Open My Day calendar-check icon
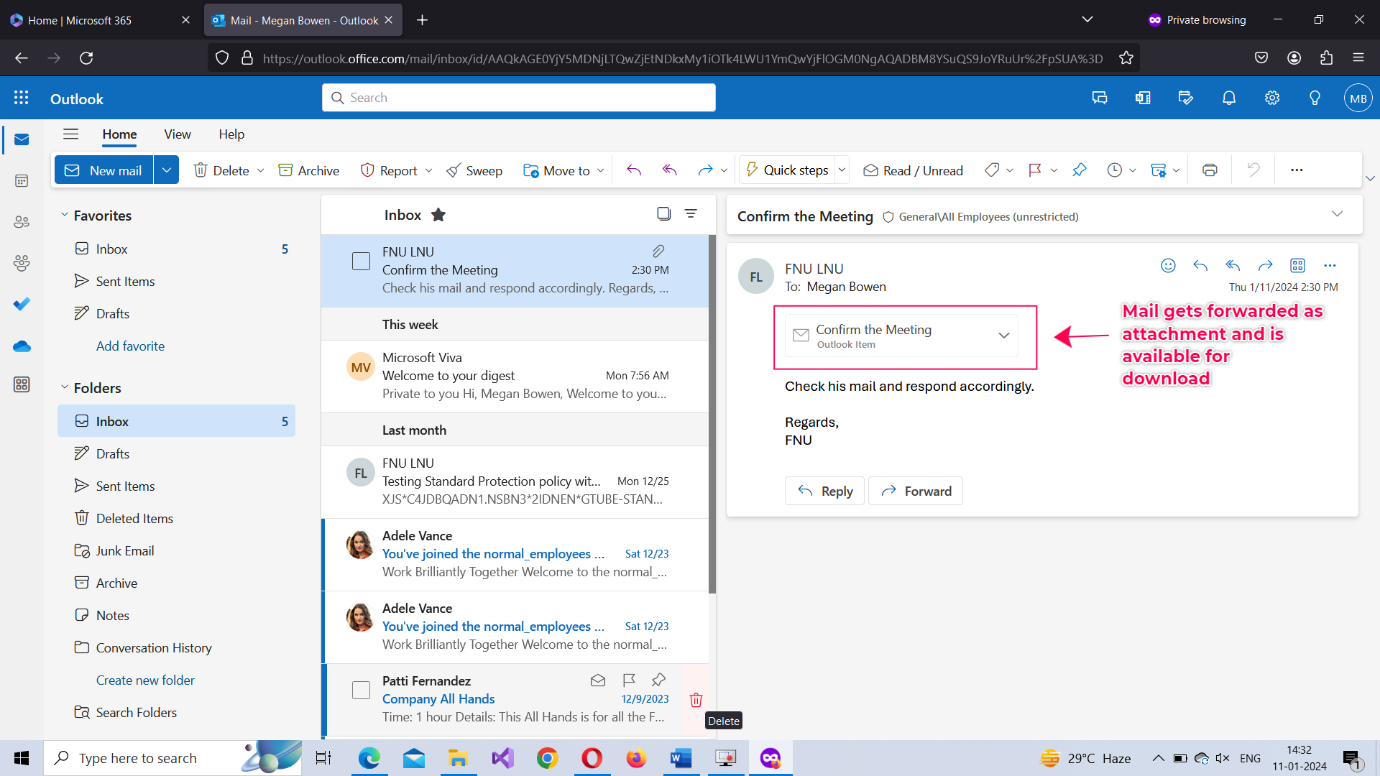Viewport: 1380px width, 776px height. click(1186, 98)
